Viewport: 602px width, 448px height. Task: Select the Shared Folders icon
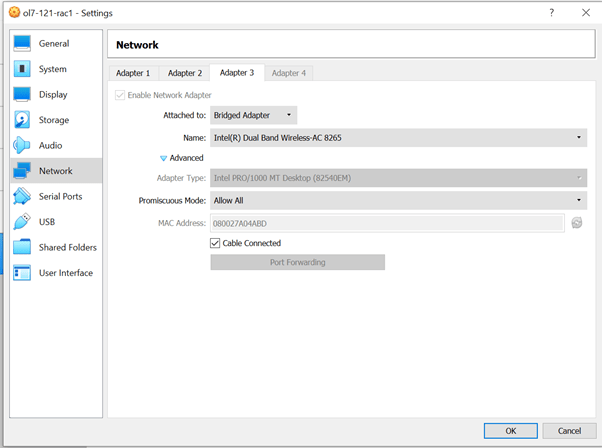[x=22, y=247]
